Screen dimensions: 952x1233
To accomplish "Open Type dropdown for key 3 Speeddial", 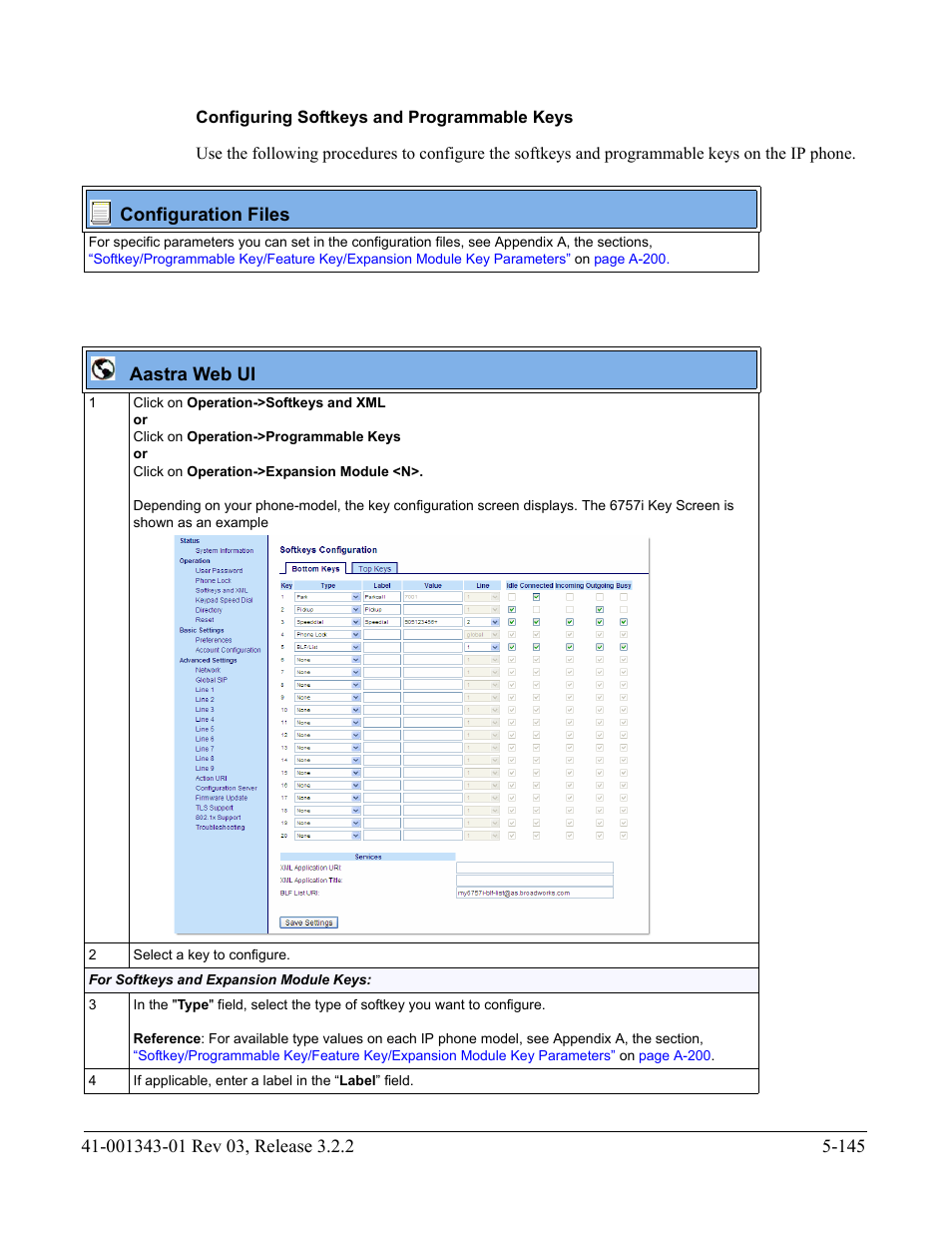I will pos(327,622).
